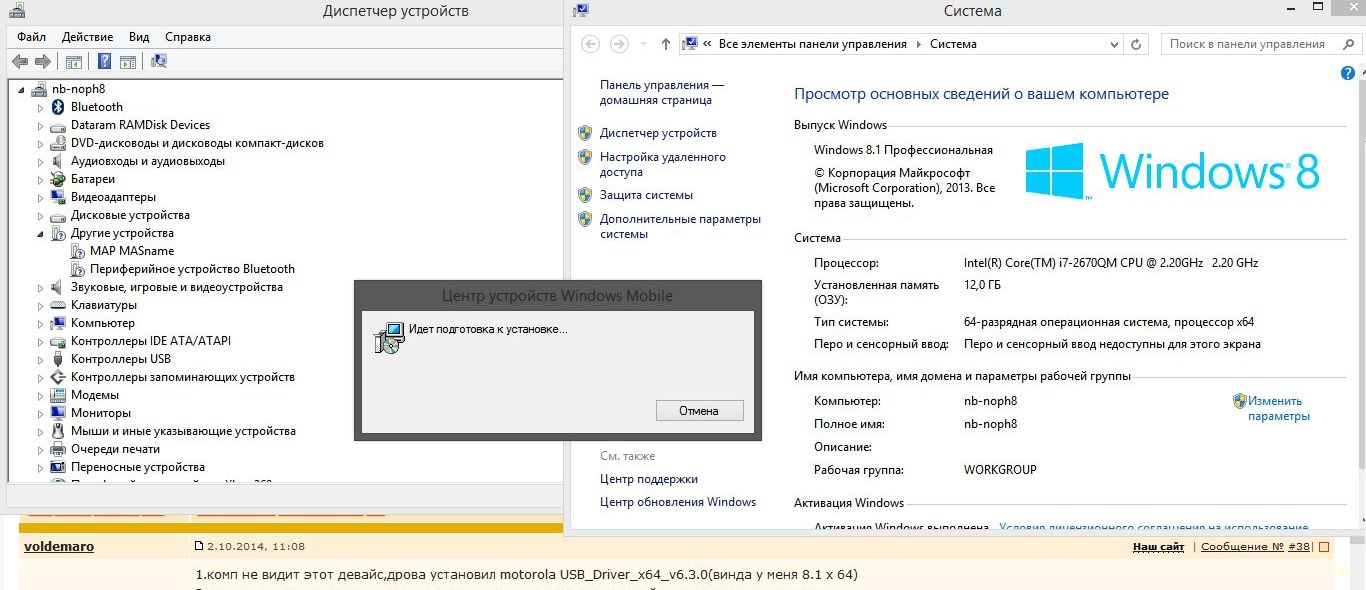Click Изменить параметры link
The width and height of the screenshot is (1366, 590).
[x=1279, y=408]
